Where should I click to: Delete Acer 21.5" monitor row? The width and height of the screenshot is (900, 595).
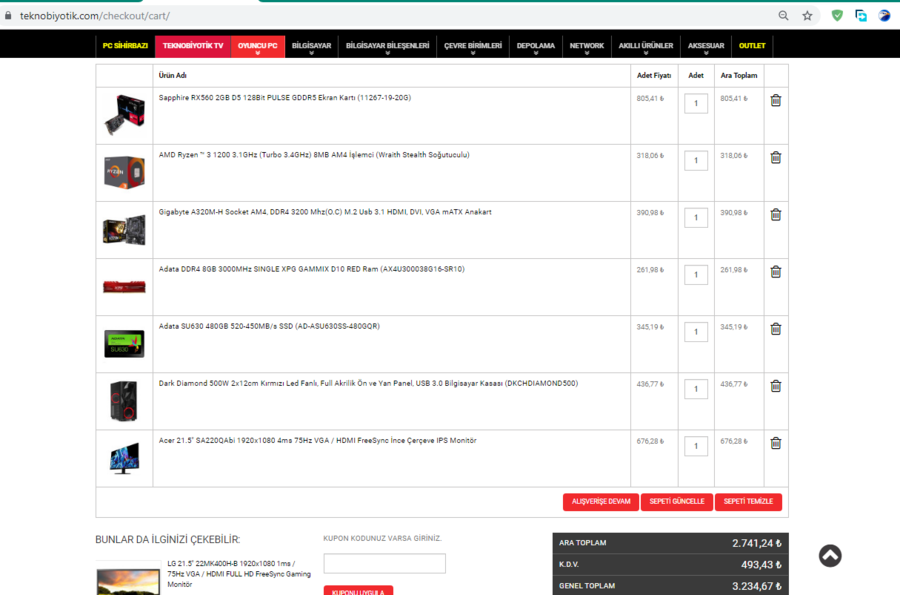775,443
